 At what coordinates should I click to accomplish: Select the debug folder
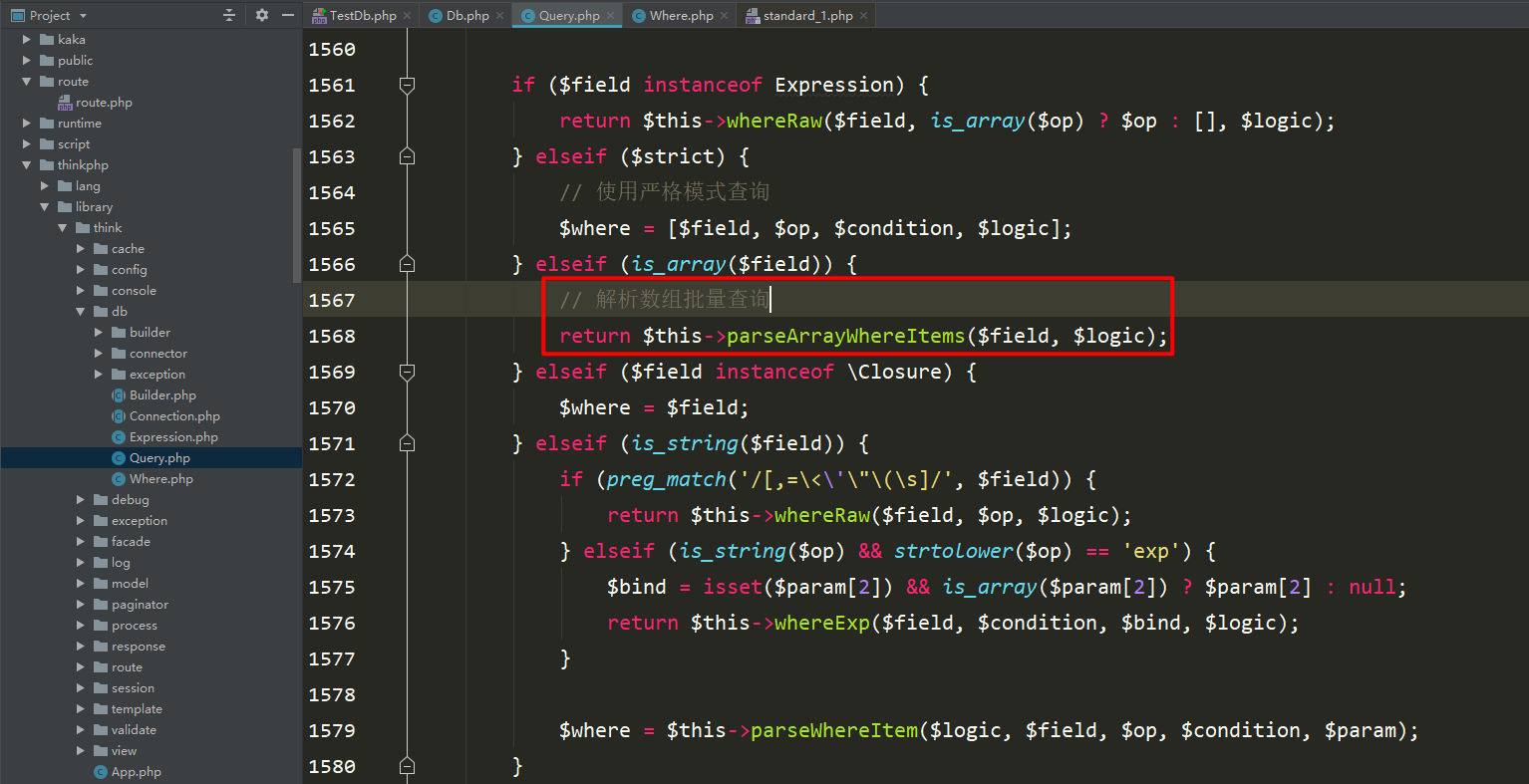tap(130, 500)
